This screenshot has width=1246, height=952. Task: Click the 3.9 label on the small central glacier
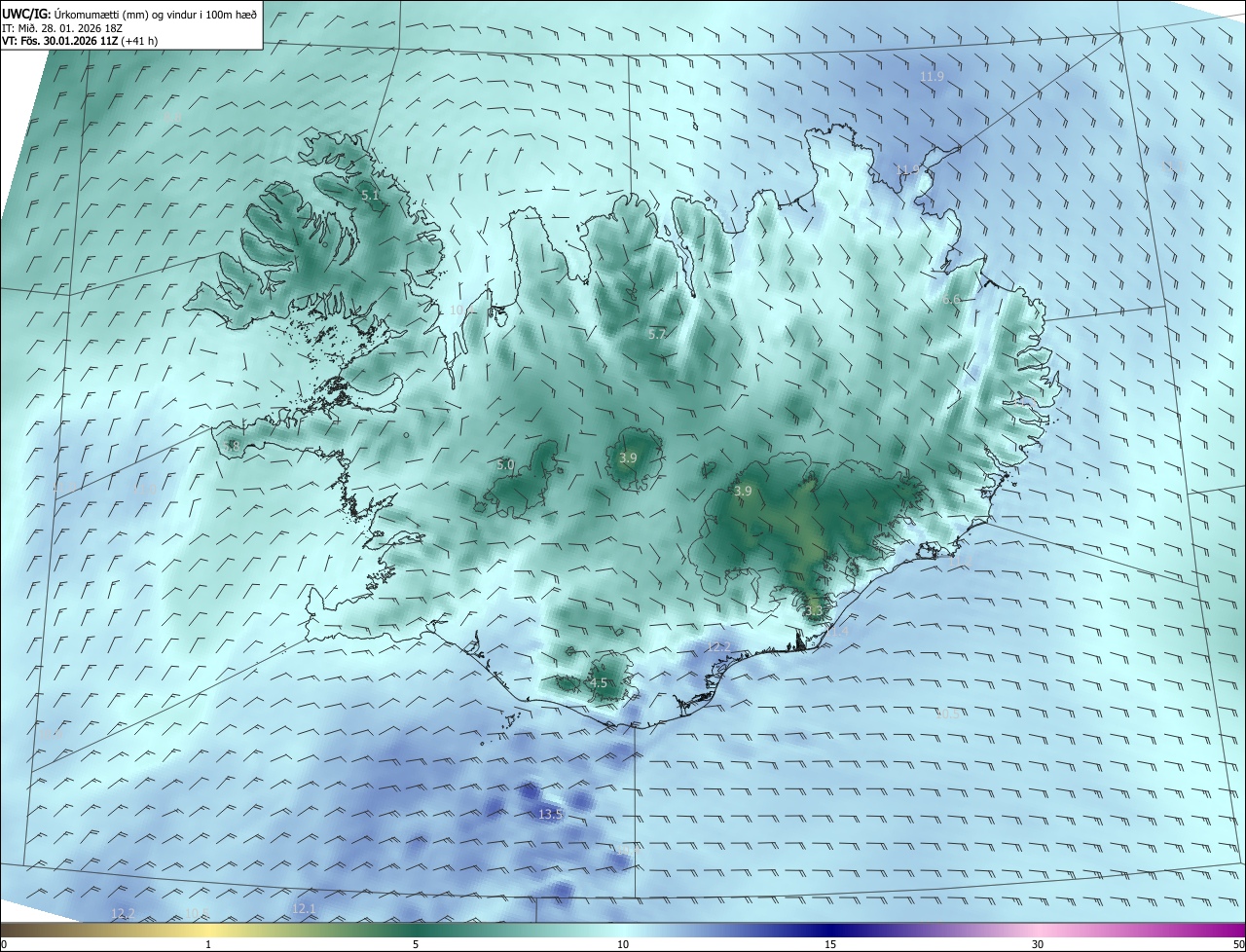(628, 458)
